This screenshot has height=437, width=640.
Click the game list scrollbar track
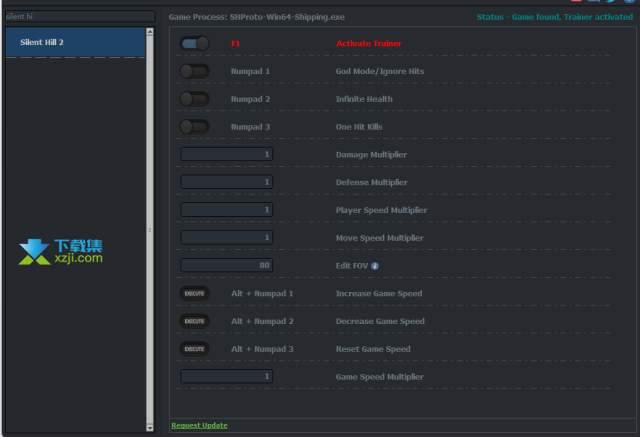pos(150,230)
